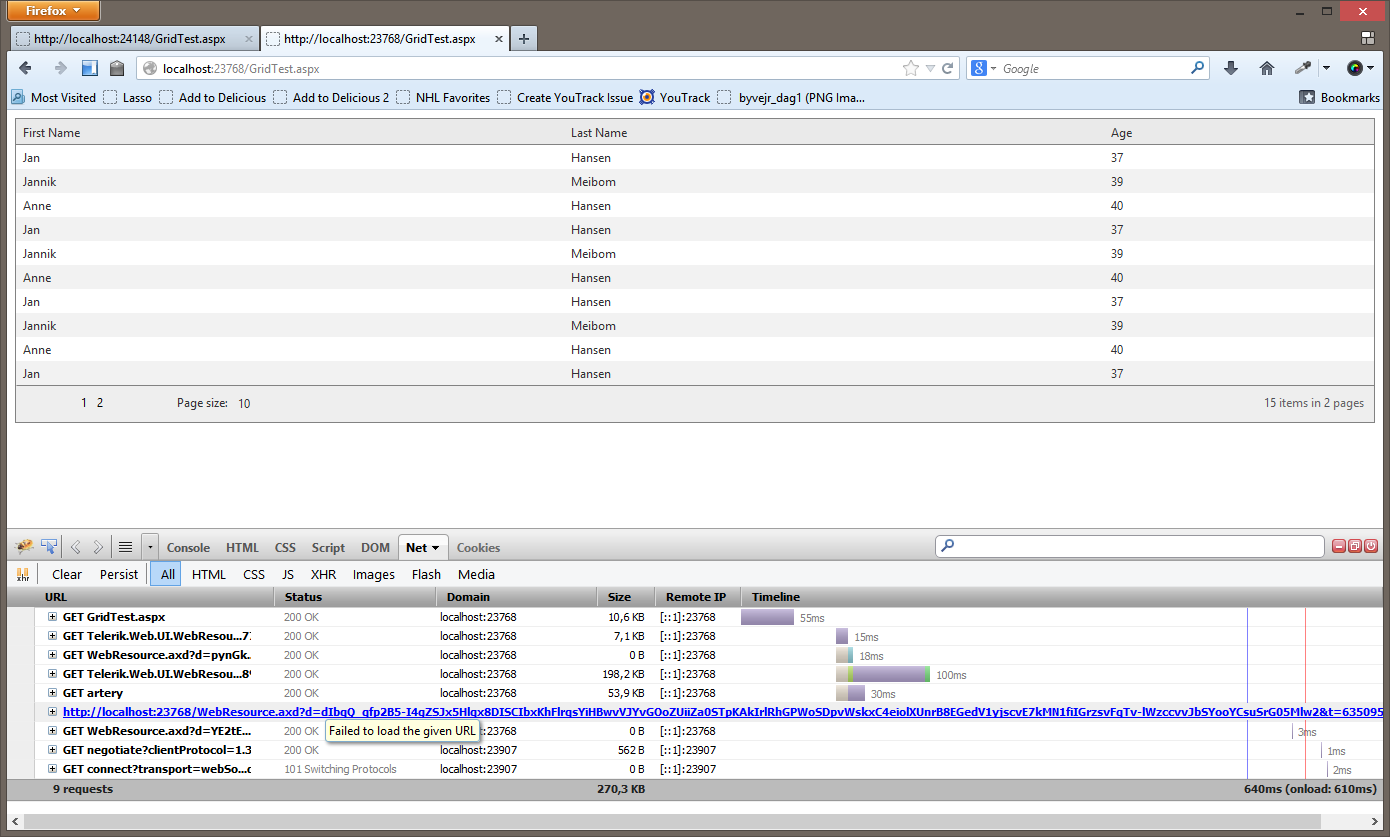Switch to Firebug Script tab
The width and height of the screenshot is (1390, 837).
pyautogui.click(x=328, y=547)
